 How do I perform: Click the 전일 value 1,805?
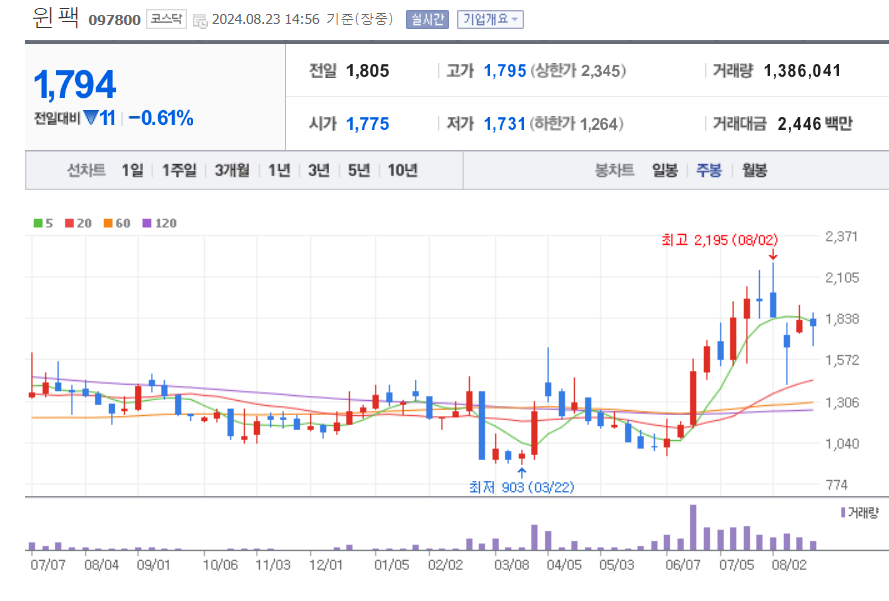[367, 71]
